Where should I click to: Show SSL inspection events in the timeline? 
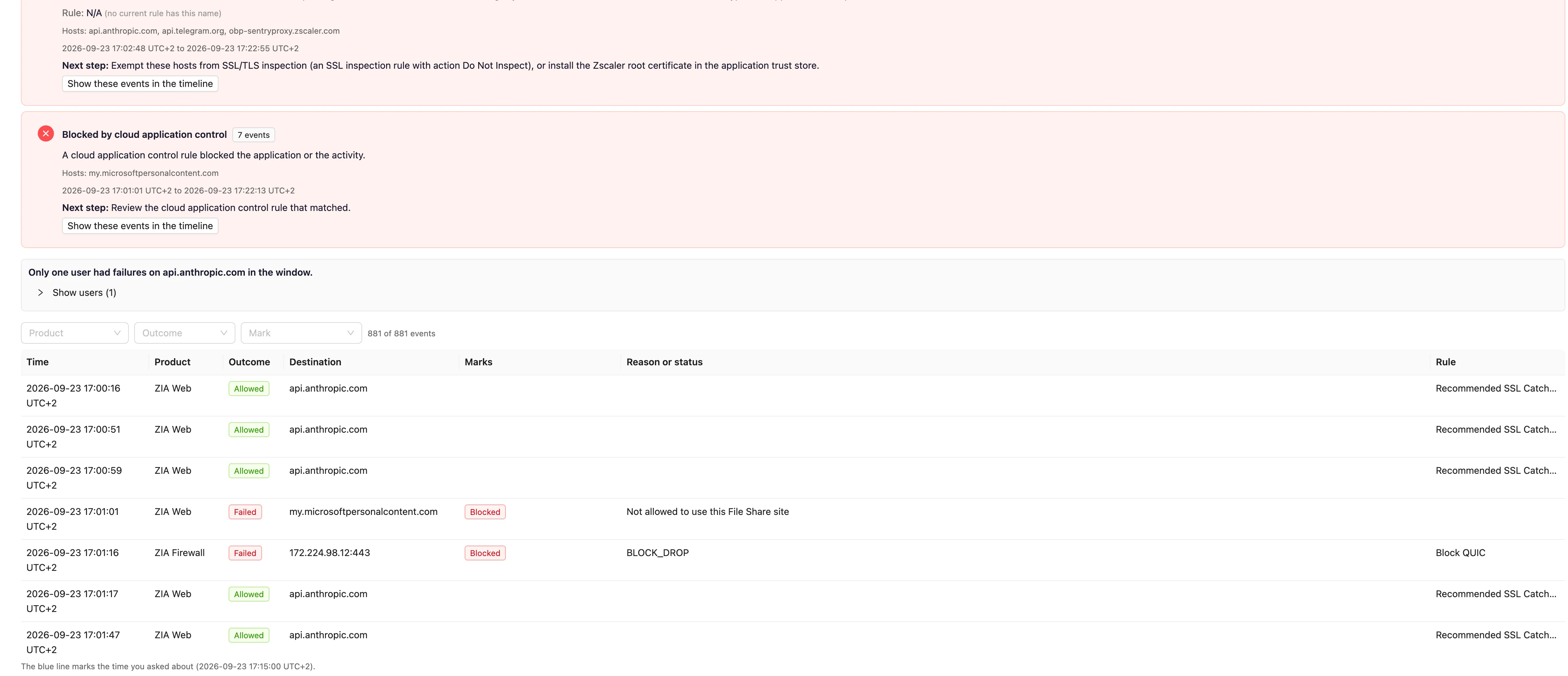click(140, 83)
